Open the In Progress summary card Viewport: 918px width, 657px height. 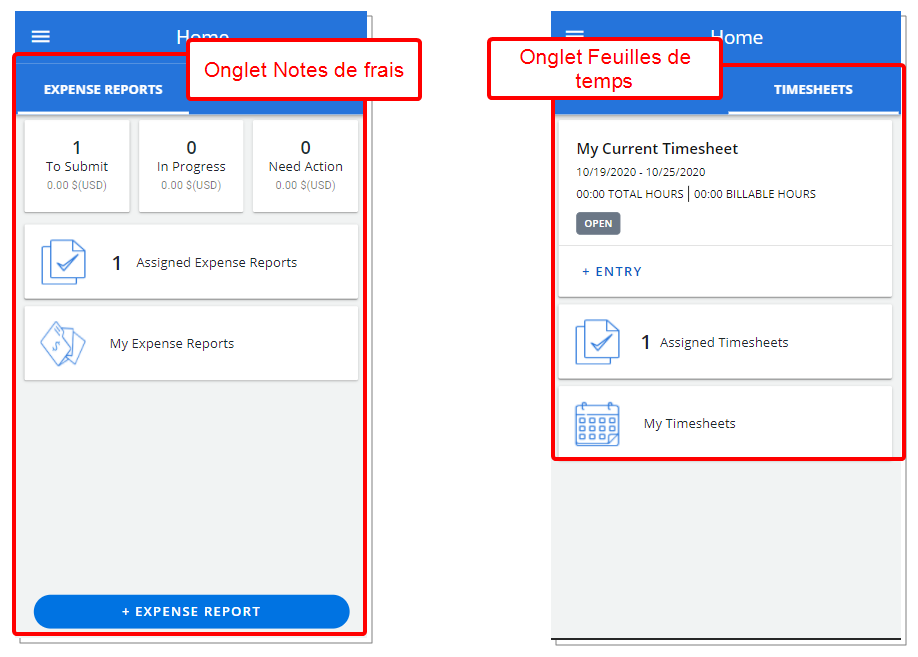pos(191,166)
